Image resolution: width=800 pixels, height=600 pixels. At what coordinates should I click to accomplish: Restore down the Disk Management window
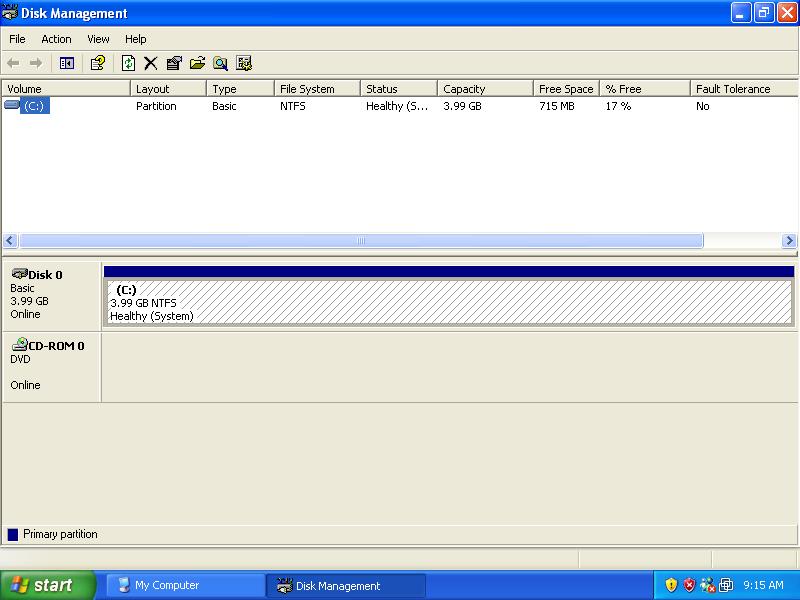tap(764, 13)
